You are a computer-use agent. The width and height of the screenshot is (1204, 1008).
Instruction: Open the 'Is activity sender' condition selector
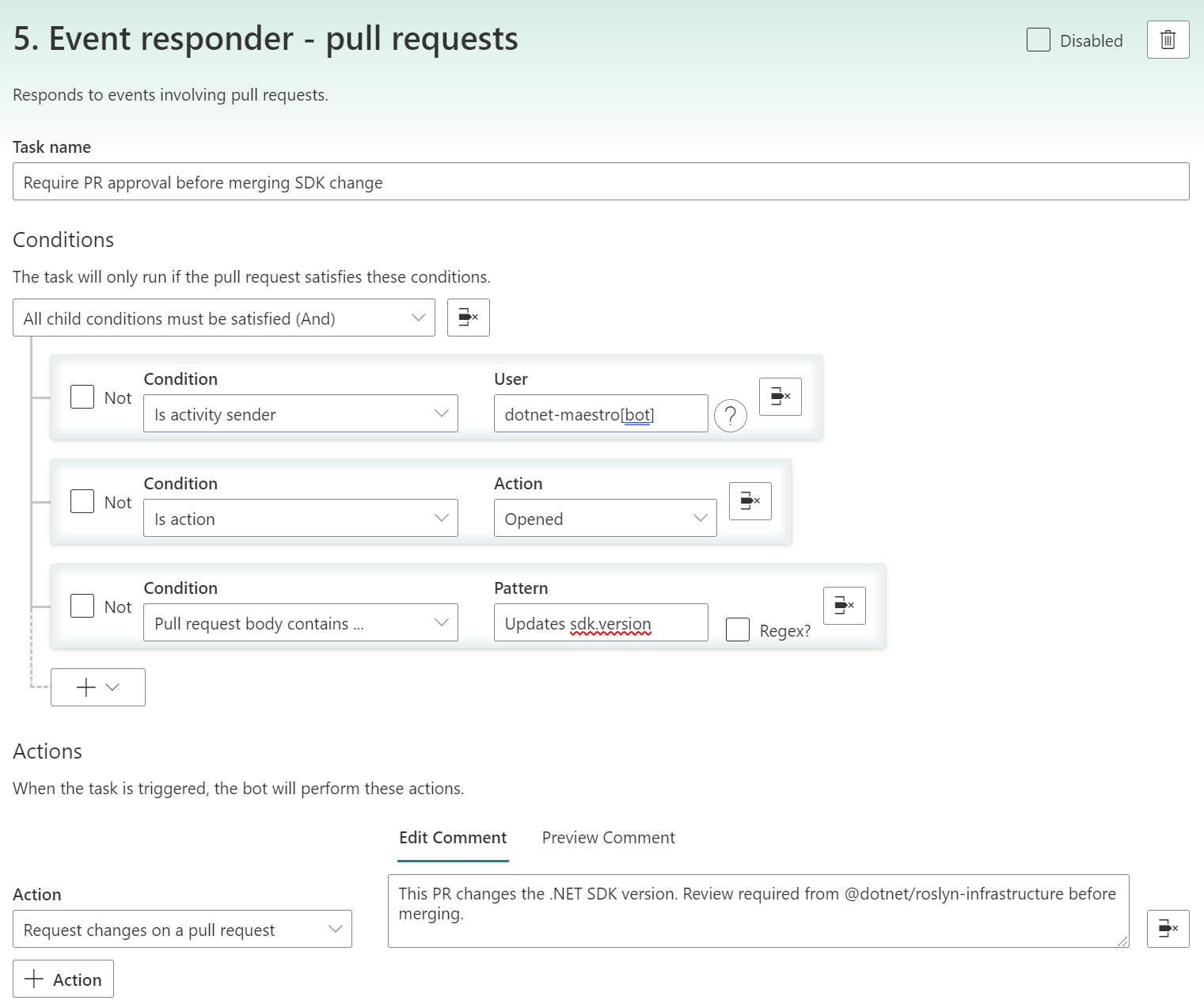[x=300, y=413]
